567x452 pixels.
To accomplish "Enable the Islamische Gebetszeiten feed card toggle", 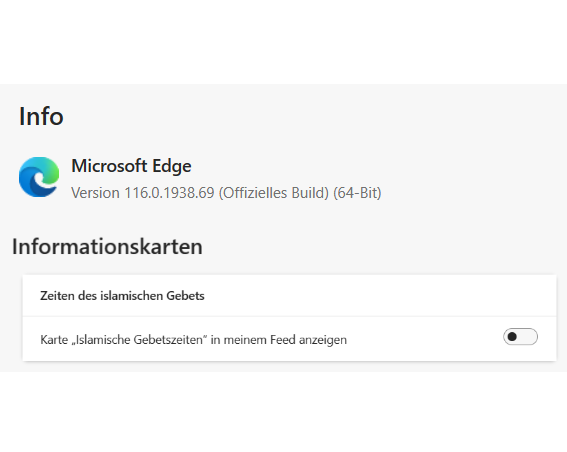I will pyautogui.click(x=520, y=337).
